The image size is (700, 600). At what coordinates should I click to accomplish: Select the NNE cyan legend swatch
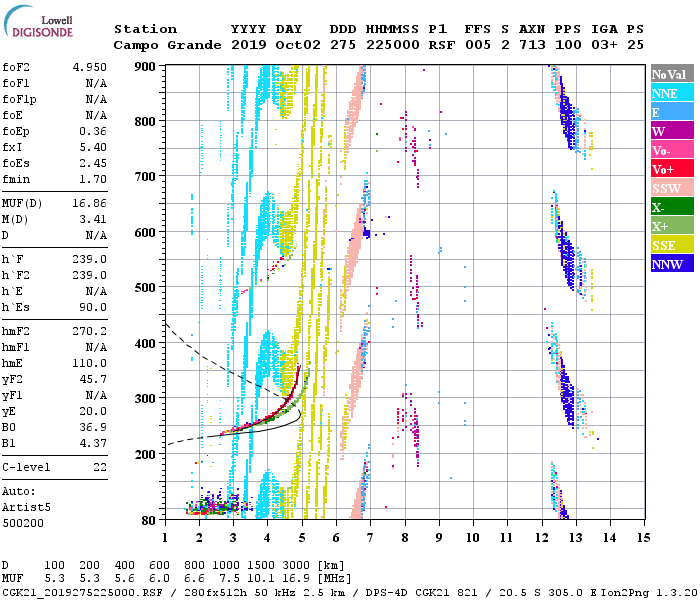[x=672, y=93]
